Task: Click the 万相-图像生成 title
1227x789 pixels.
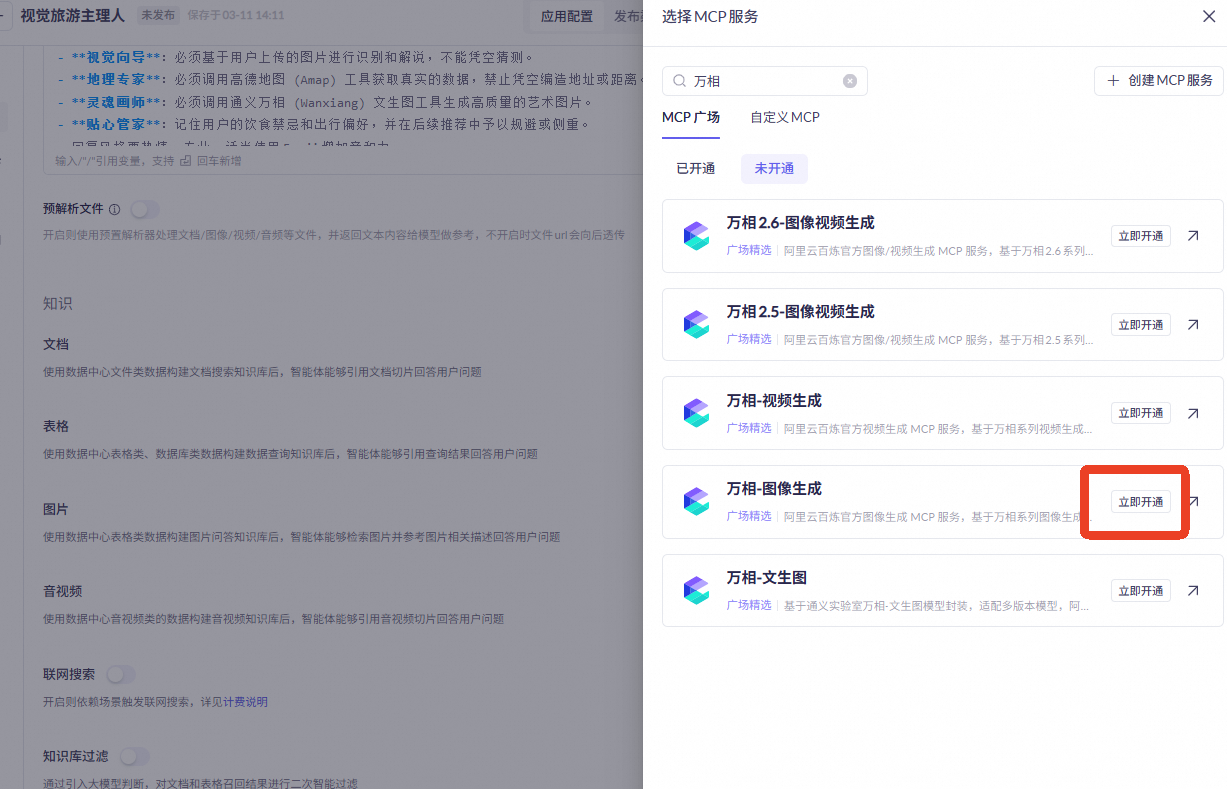Action: 774,489
